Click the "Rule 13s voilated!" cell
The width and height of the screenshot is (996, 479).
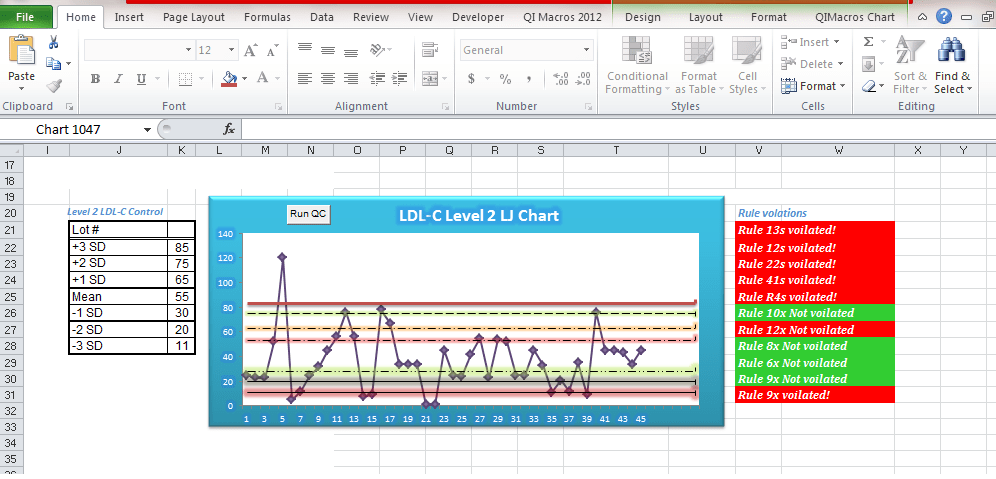(815, 230)
